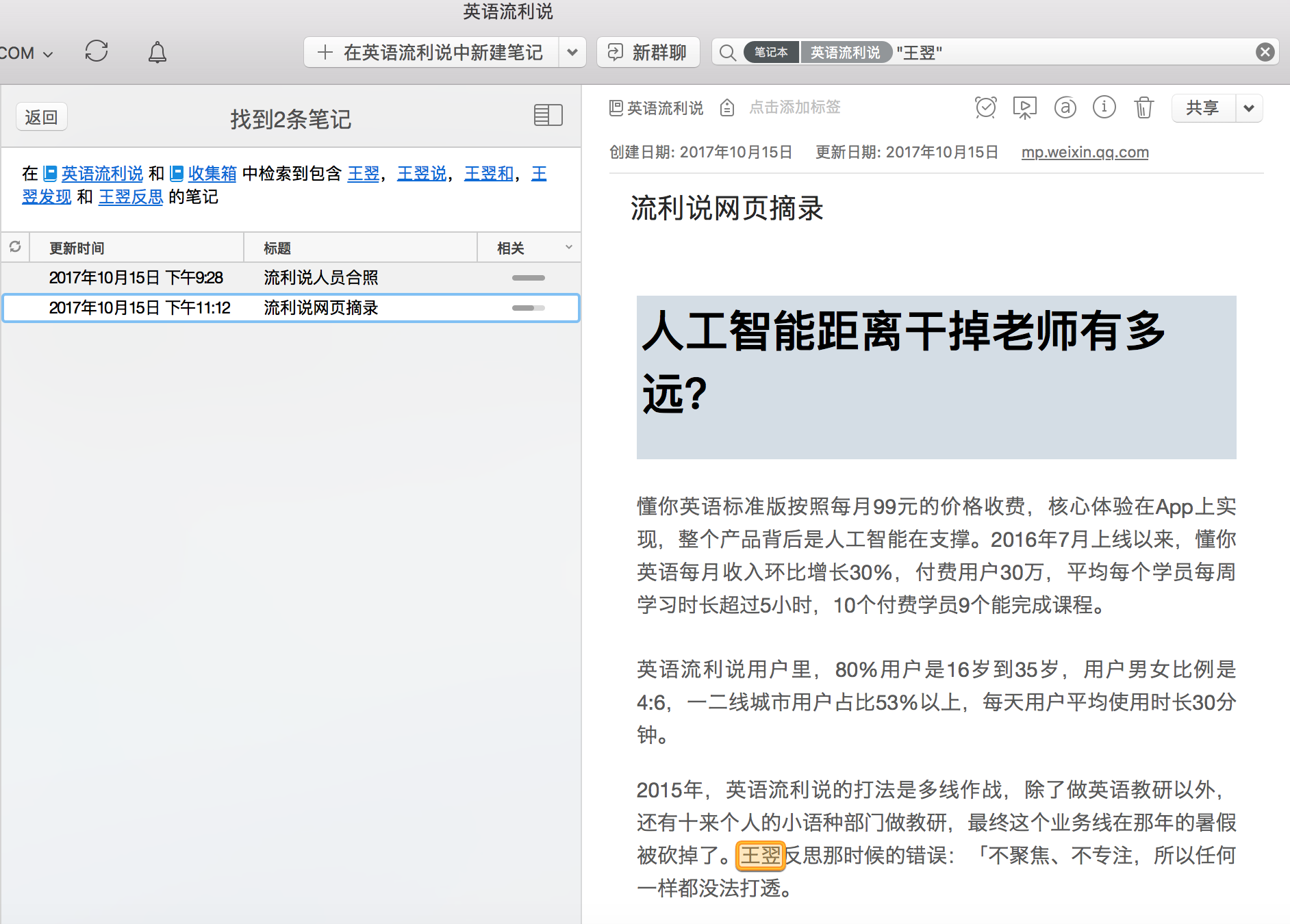Screen dimensions: 1290x924
Task: Click the annotate circled-a icon
Action: pyautogui.click(x=1065, y=107)
